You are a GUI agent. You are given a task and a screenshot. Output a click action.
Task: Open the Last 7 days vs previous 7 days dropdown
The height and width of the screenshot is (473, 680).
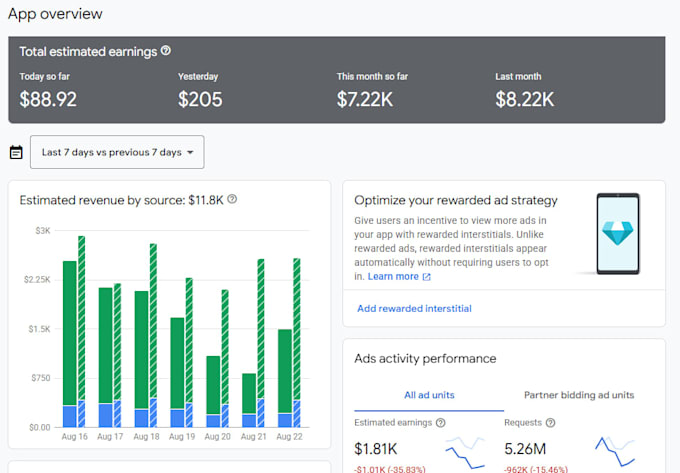[x=117, y=152]
